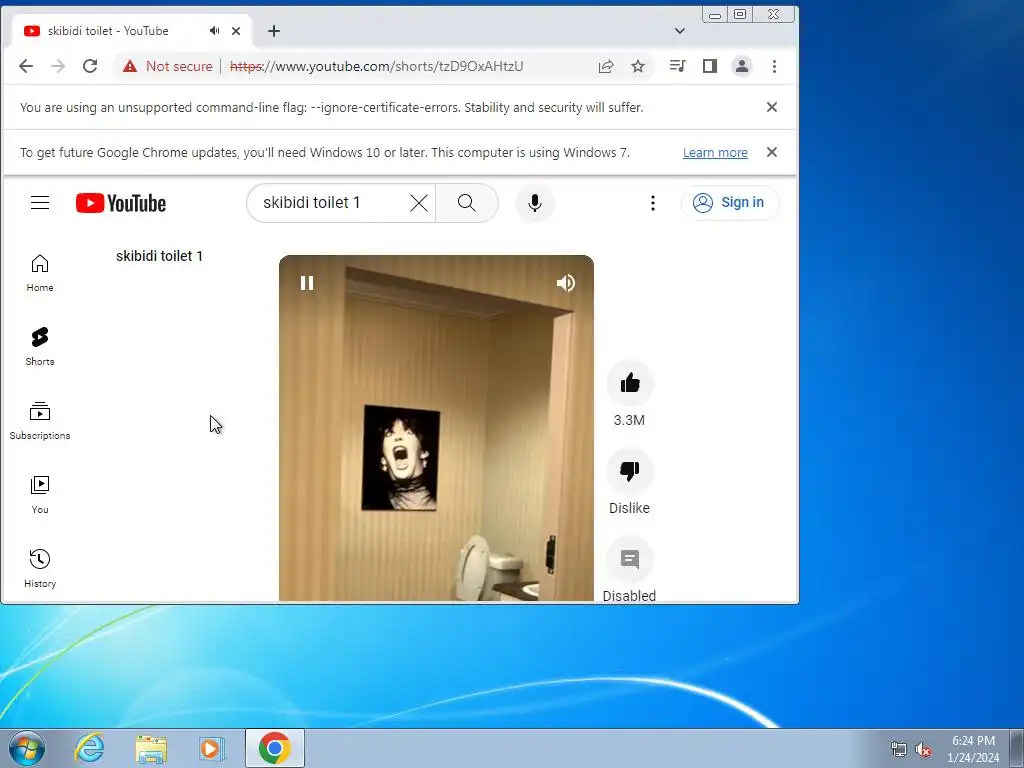Share this page from the address bar
Screen dimensions: 1024x768
tap(606, 66)
